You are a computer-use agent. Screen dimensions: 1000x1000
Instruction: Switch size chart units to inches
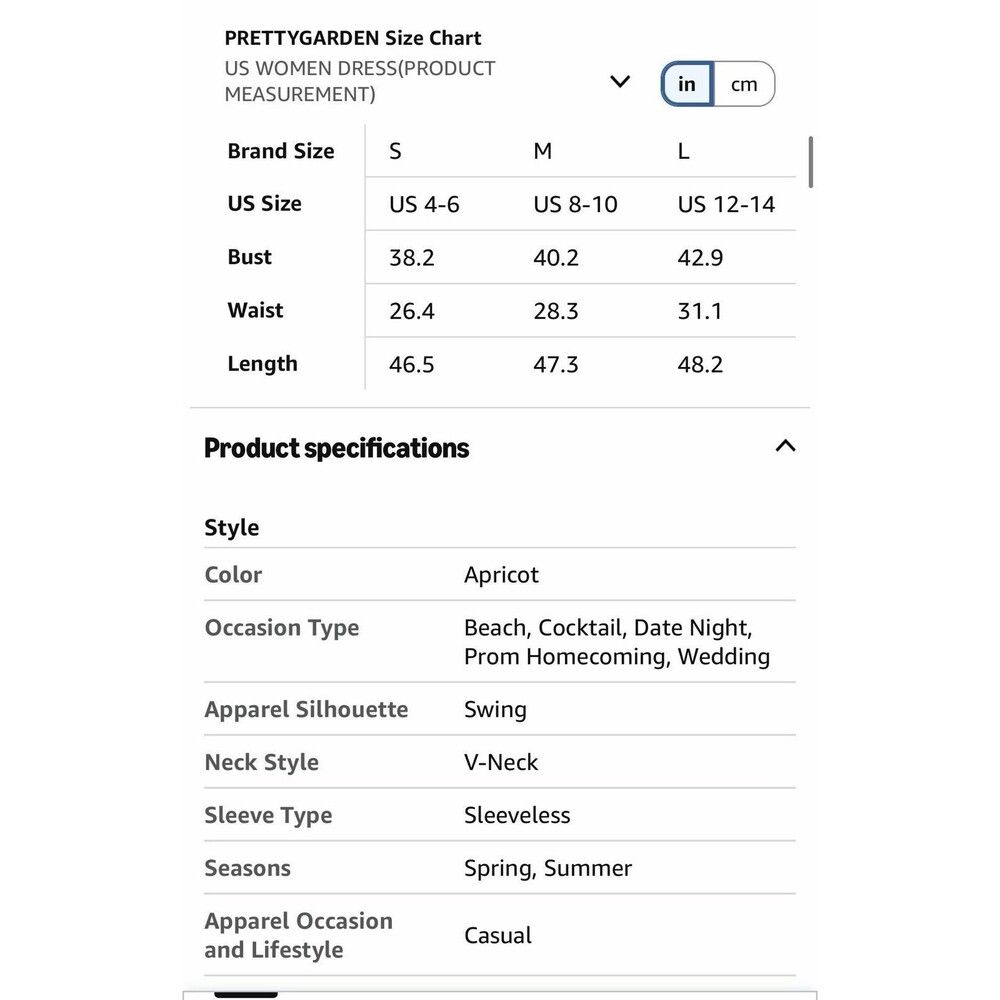tap(687, 84)
